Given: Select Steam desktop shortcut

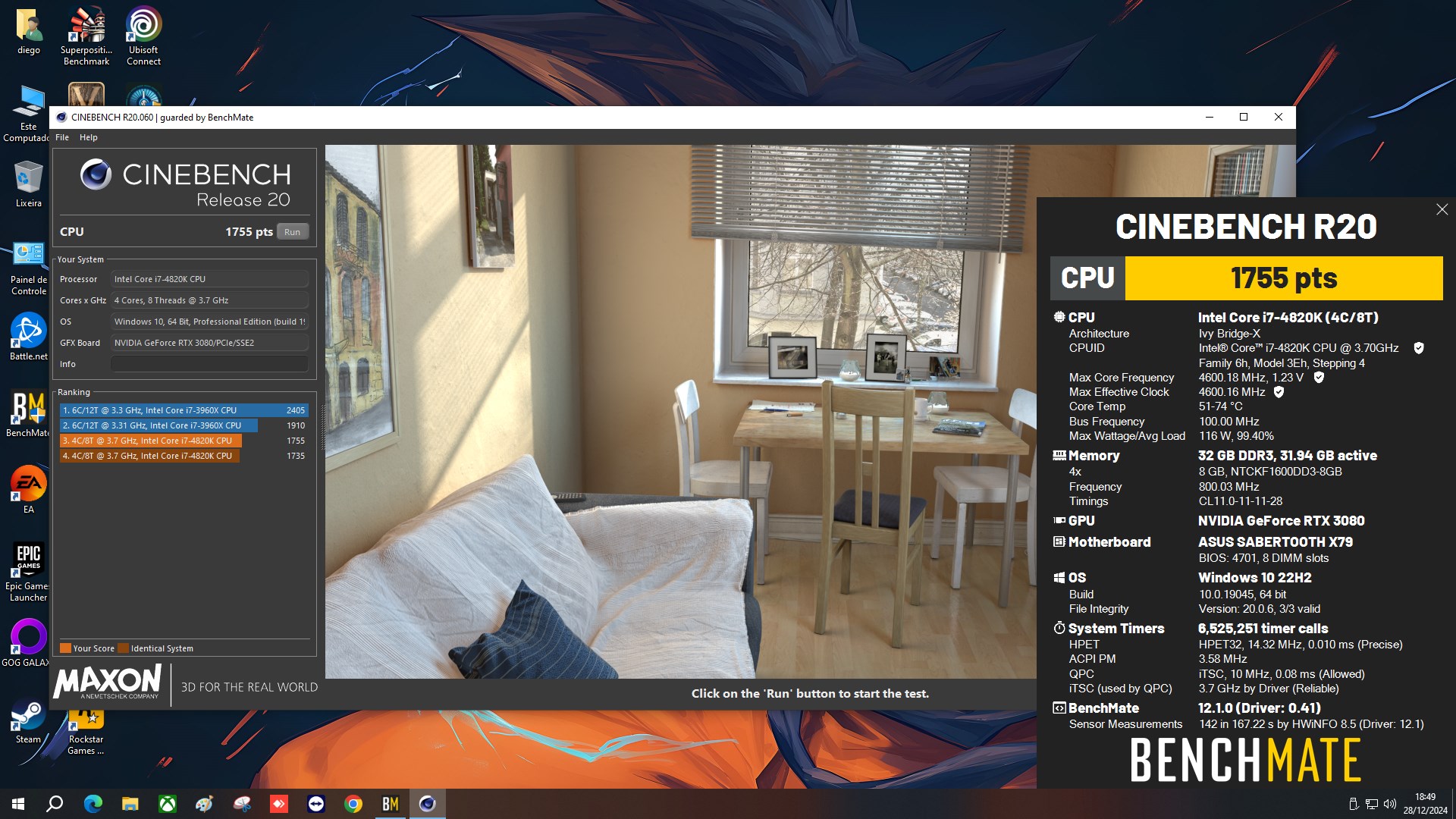Looking at the screenshot, I should 29,720.
